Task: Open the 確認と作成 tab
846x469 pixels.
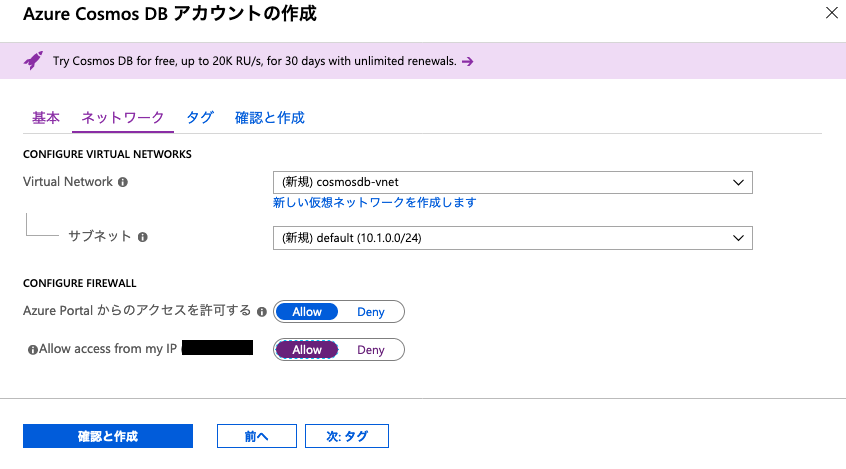Action: point(270,118)
